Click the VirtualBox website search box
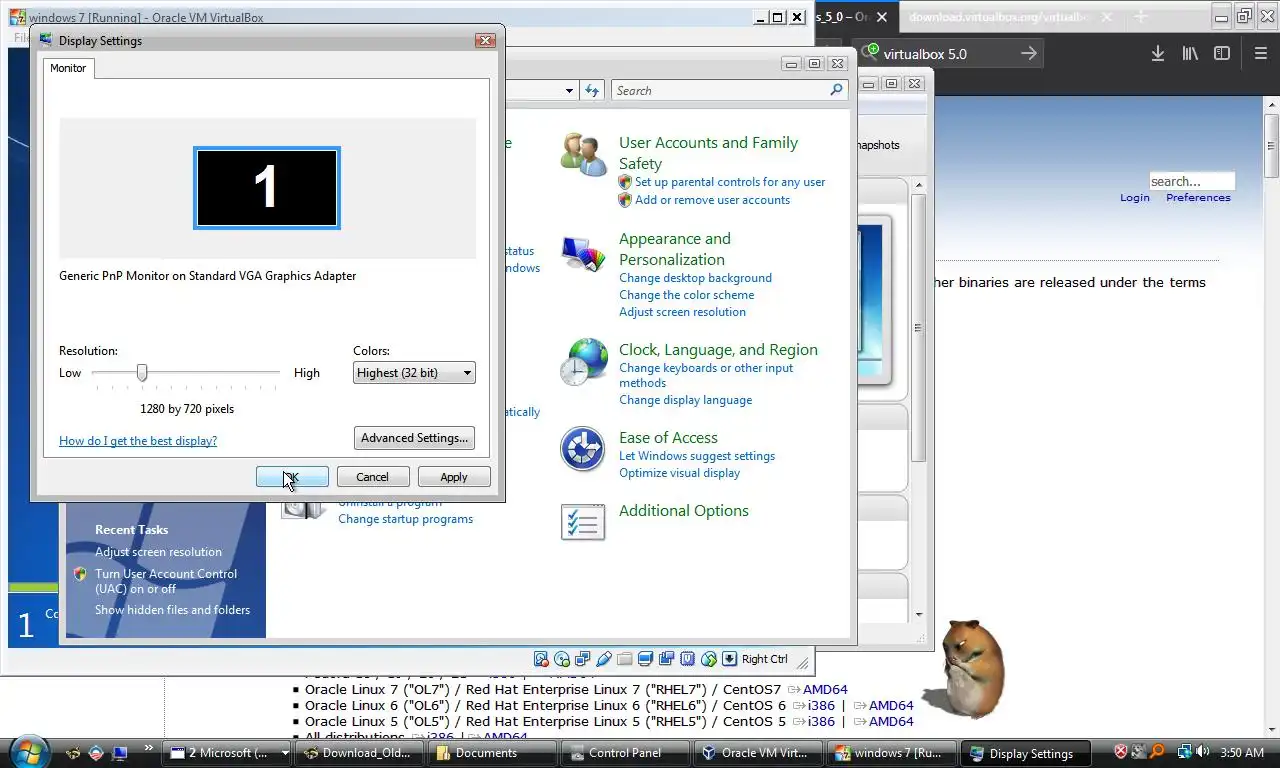This screenshot has height=768, width=1280. (x=1192, y=181)
